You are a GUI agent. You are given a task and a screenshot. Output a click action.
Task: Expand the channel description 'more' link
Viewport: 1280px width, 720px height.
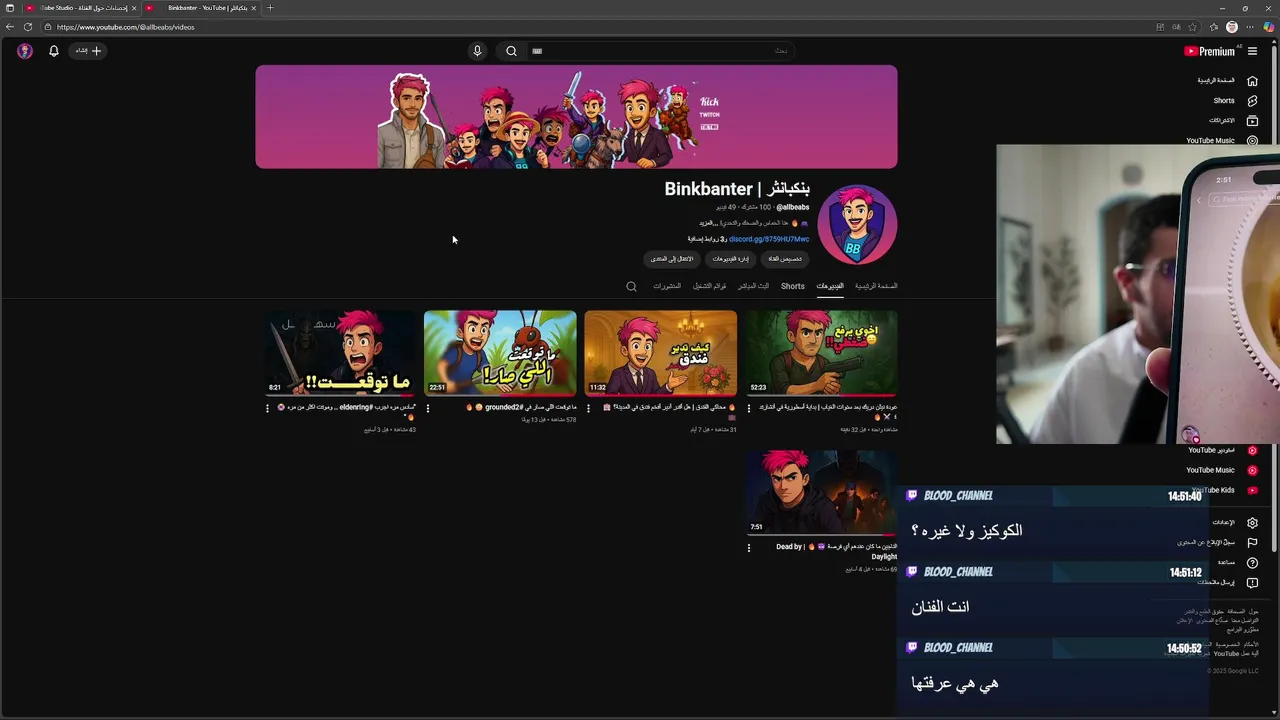707,223
